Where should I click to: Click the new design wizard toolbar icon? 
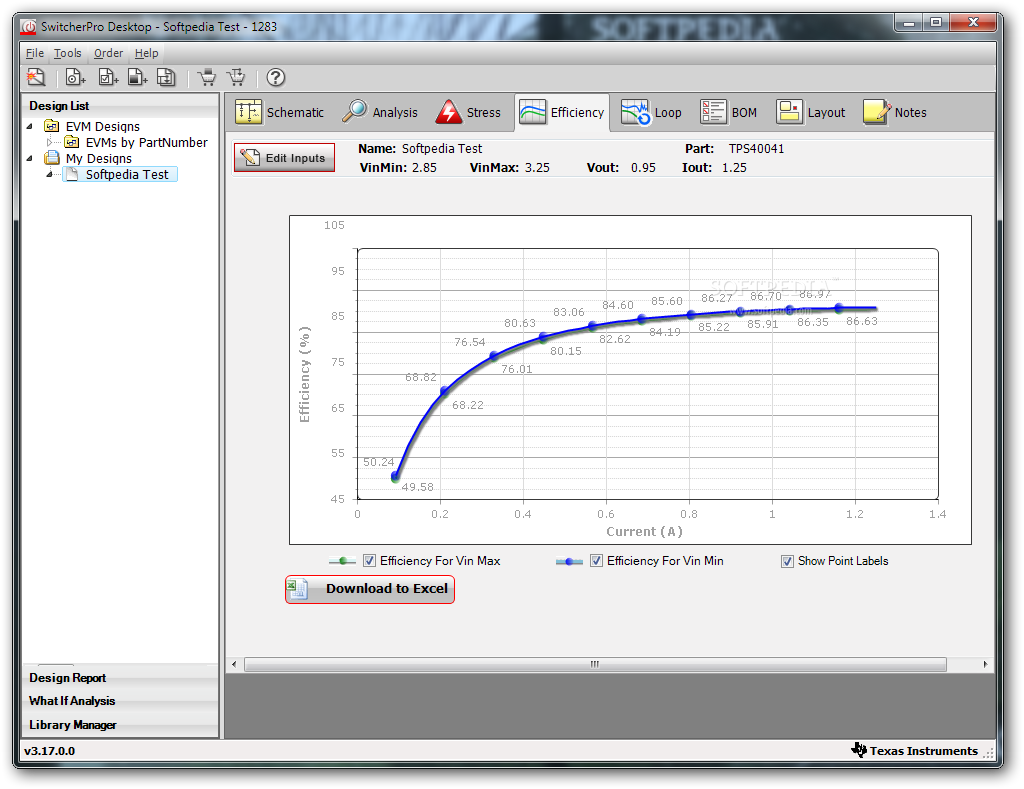click(x=36, y=77)
